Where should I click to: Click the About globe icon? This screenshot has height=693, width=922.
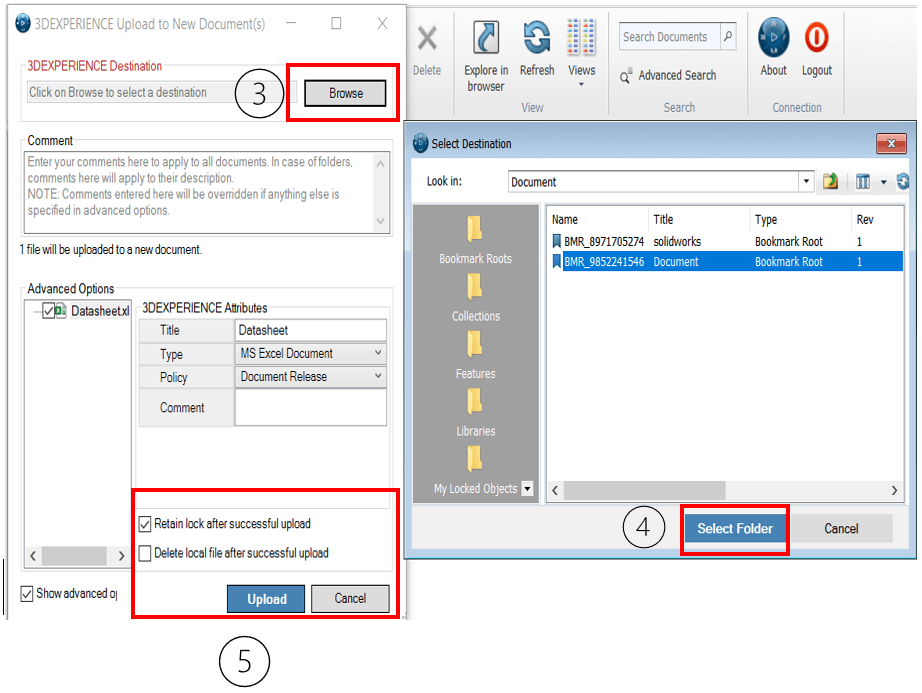773,38
